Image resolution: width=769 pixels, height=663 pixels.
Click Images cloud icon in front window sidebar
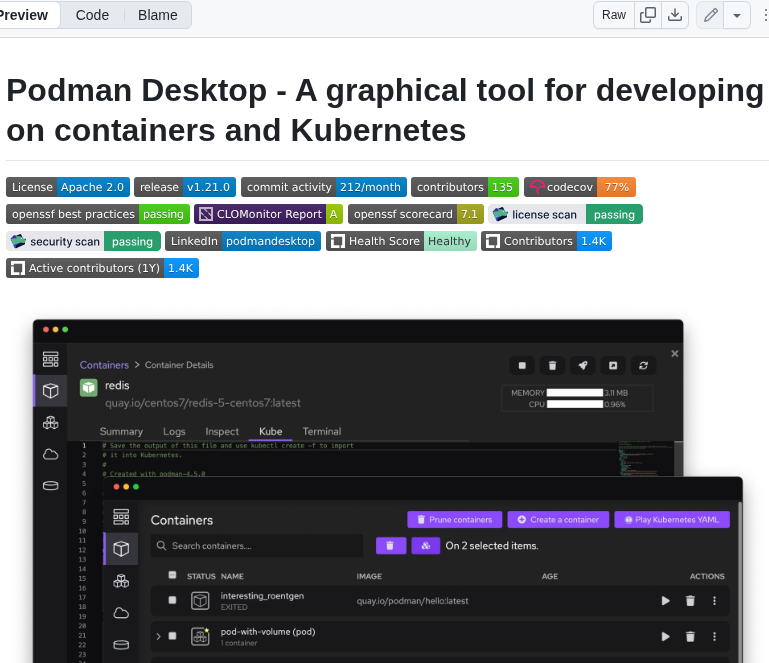coord(121,613)
